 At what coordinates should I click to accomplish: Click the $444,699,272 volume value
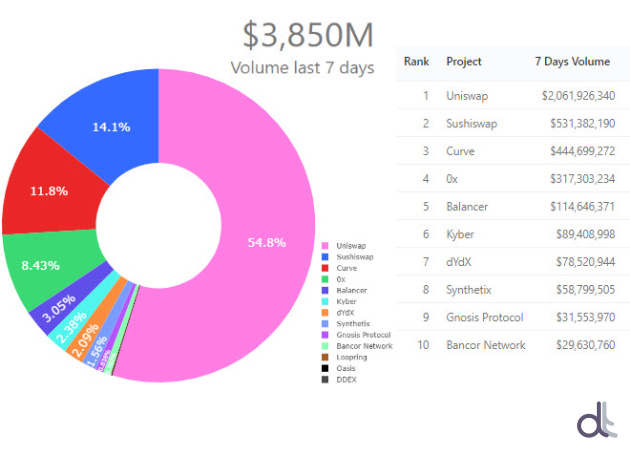583,151
